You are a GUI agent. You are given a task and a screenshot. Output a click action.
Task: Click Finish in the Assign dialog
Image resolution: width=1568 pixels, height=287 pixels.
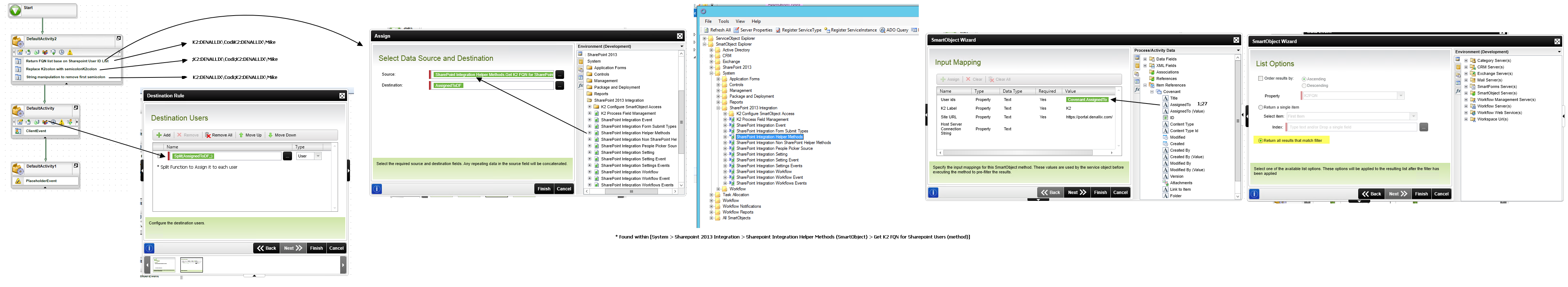(x=543, y=189)
